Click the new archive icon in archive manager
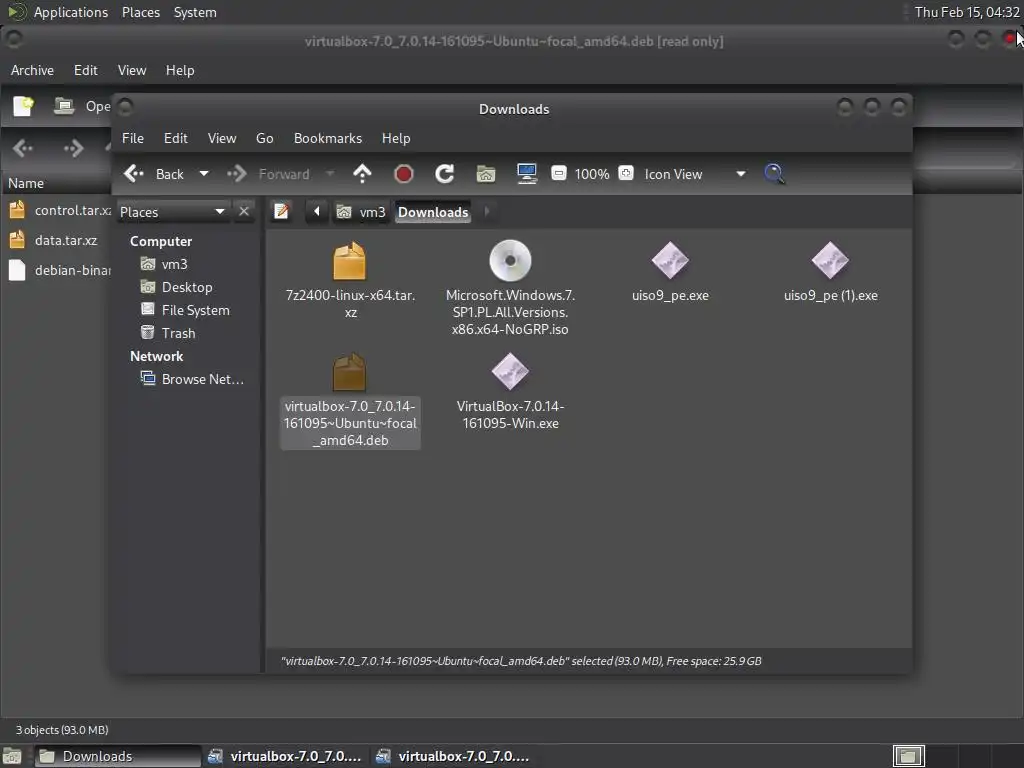 (24, 106)
